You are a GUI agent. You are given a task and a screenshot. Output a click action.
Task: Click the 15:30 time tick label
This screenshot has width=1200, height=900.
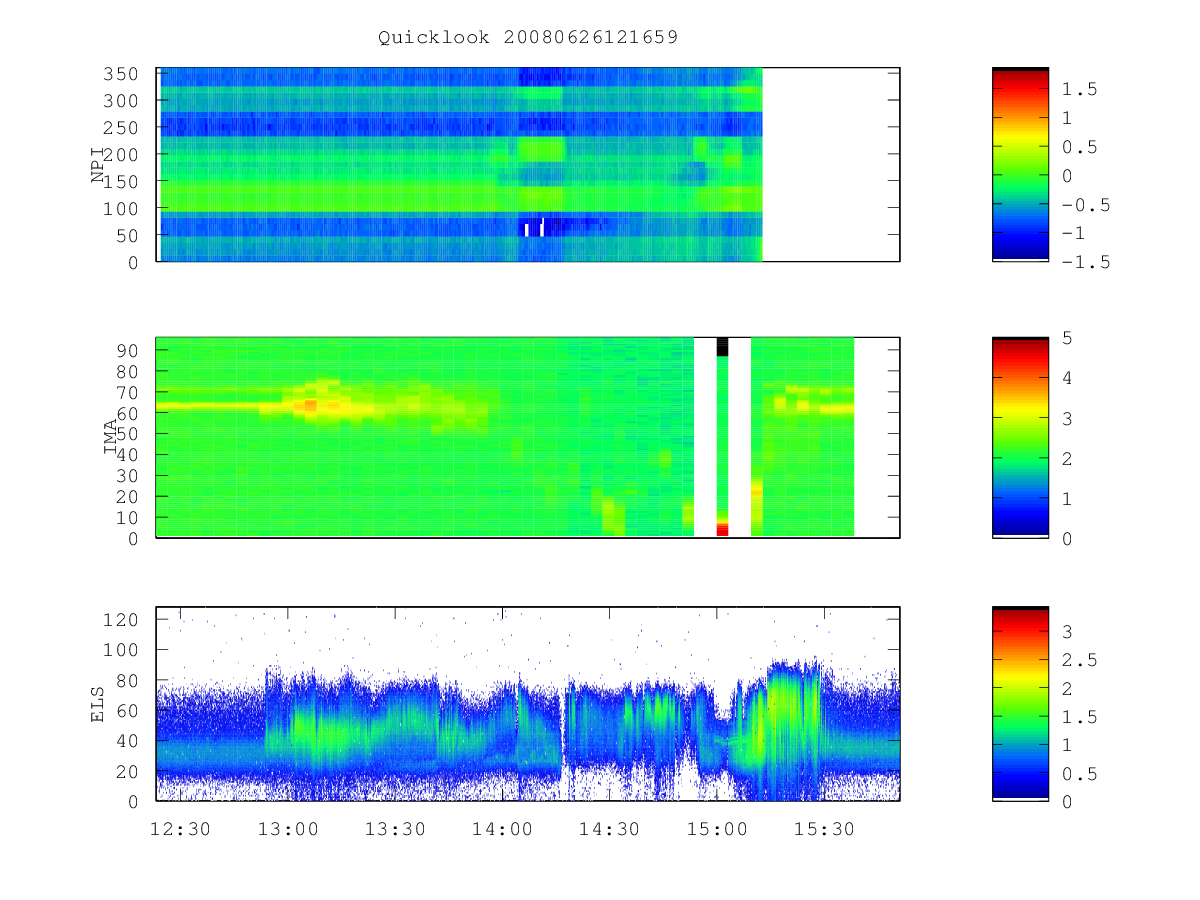pyautogui.click(x=825, y=829)
